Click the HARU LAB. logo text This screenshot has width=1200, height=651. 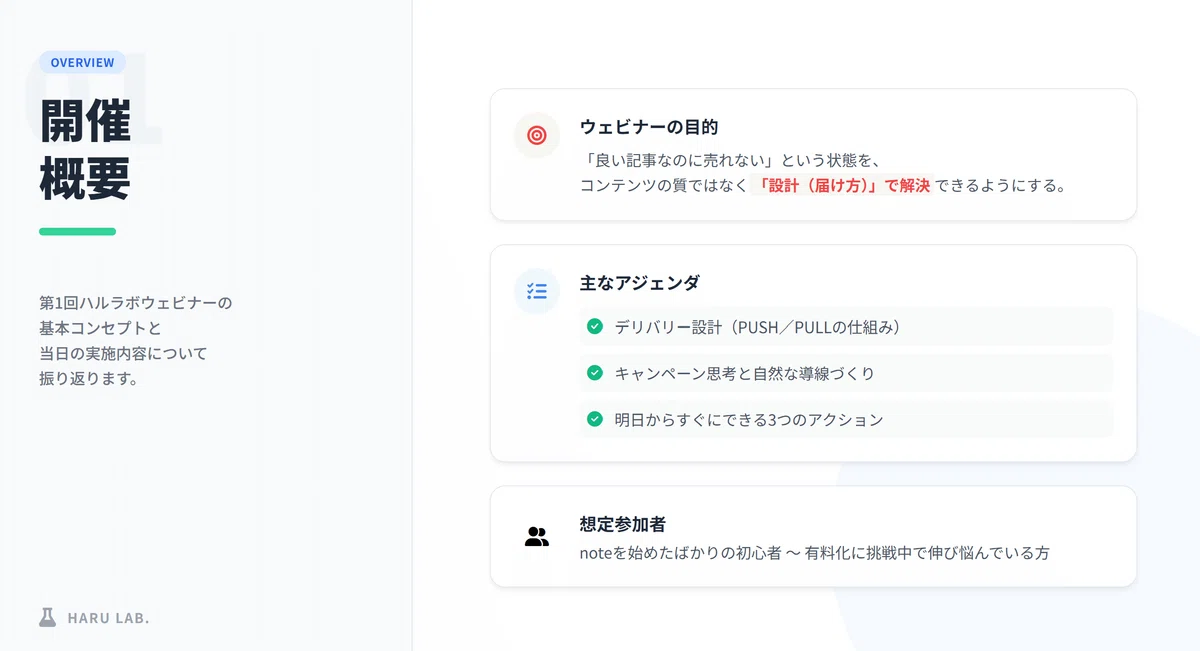coord(108,618)
